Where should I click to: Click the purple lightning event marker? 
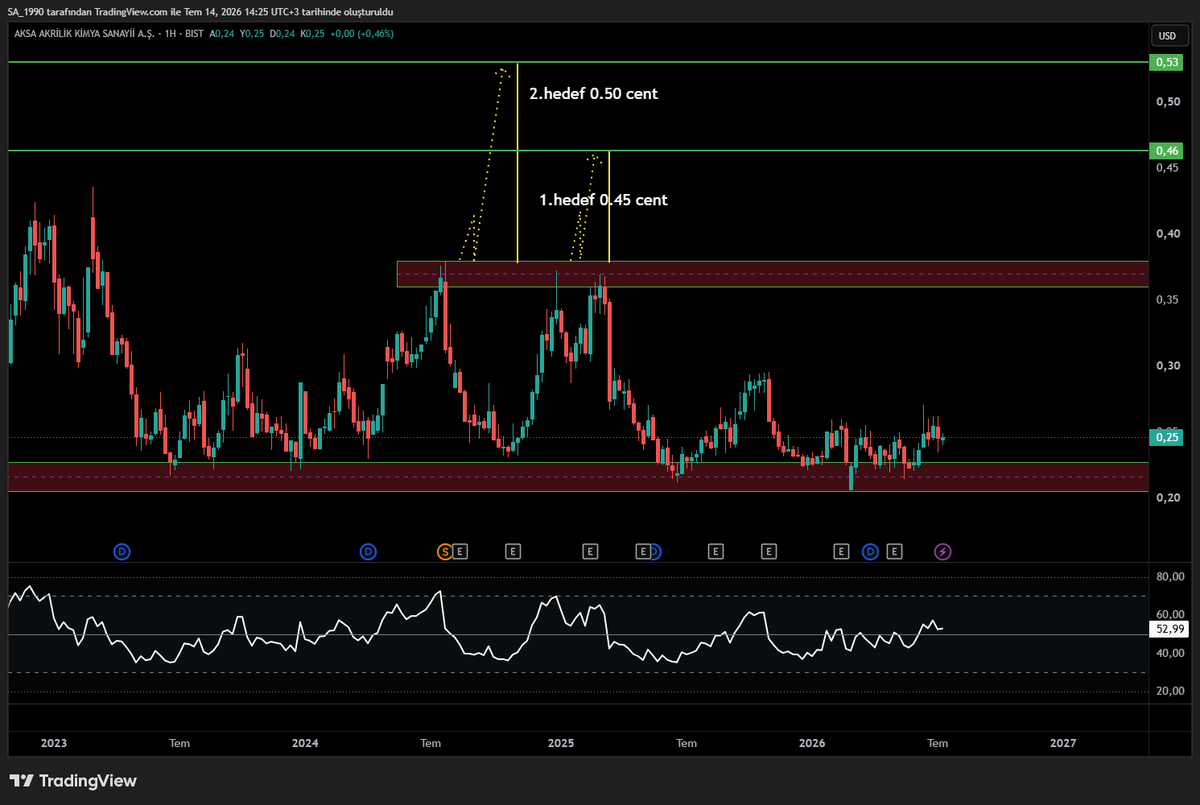[x=943, y=551]
